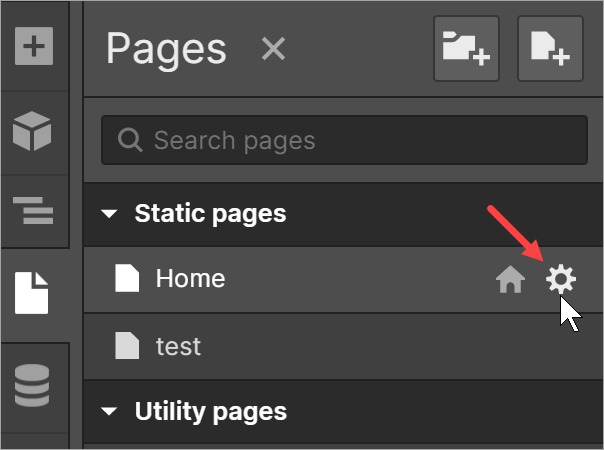Click the Utility pages heading

point(211,411)
